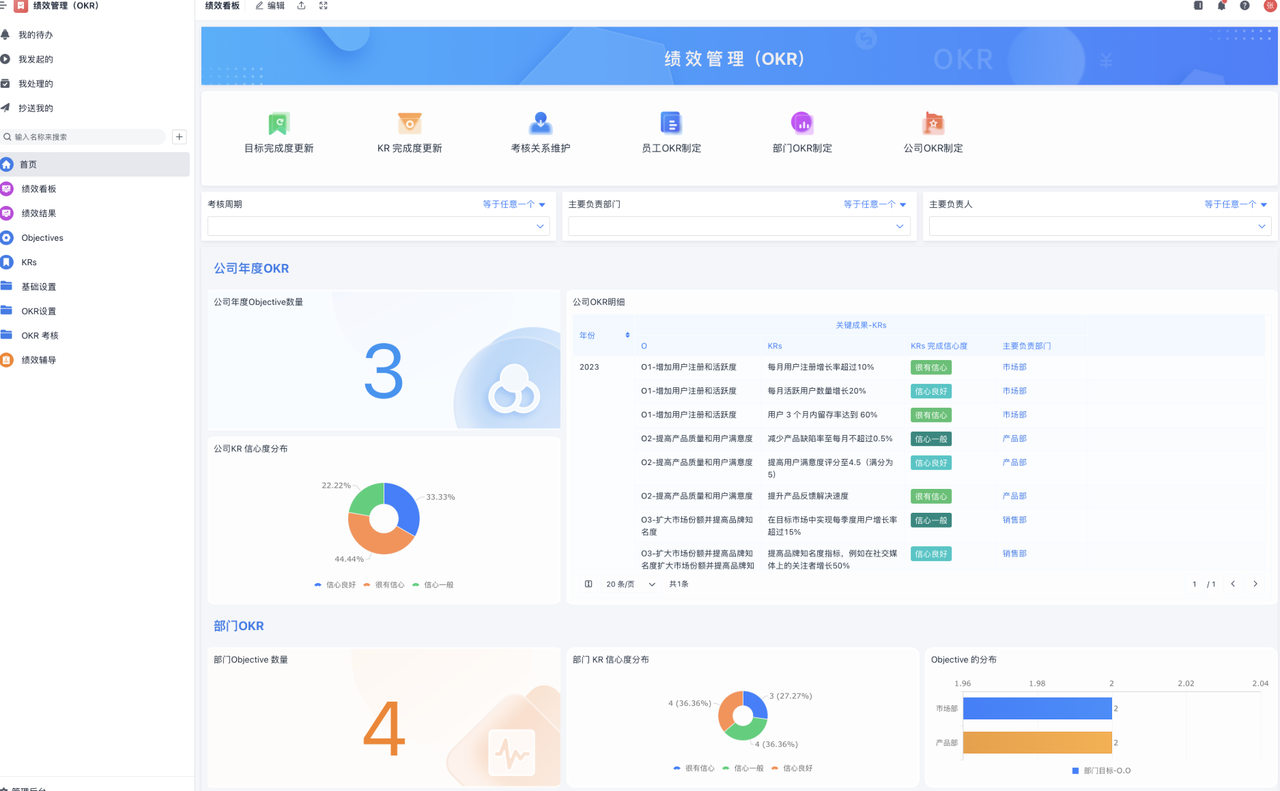The width and height of the screenshot is (1280, 791).
Task: Toggle 很有信心 legend in 部门 KR 信心度分布 chart
Action: 694,768
